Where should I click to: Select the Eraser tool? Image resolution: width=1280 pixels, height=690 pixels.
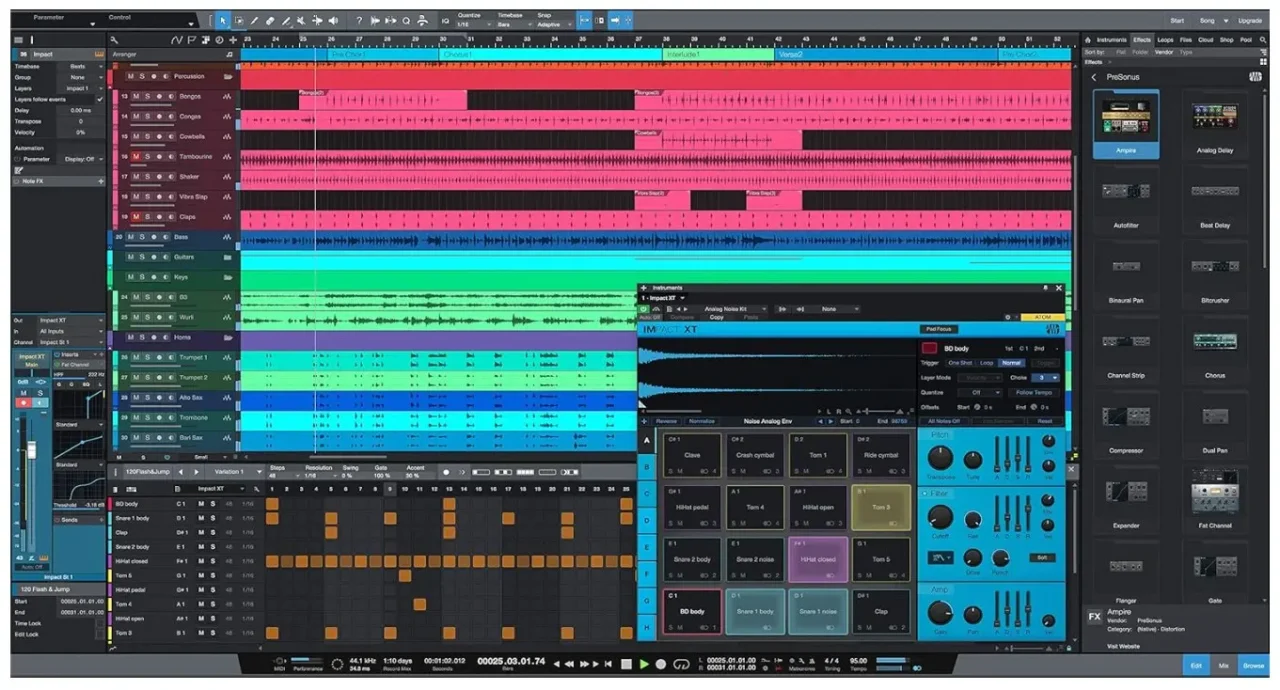click(x=271, y=20)
